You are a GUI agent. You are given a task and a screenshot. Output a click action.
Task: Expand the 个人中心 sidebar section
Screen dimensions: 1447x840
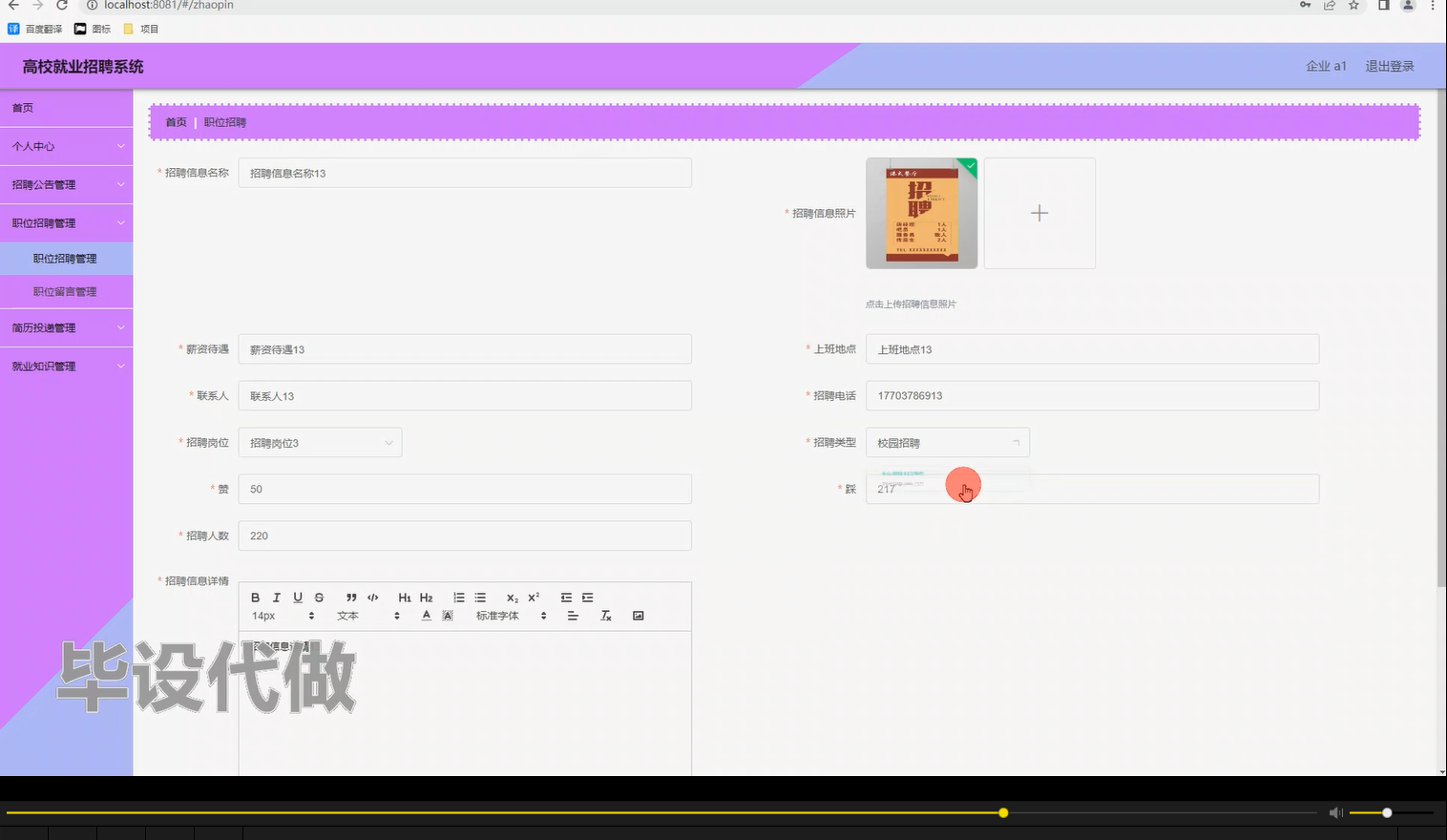click(66, 146)
